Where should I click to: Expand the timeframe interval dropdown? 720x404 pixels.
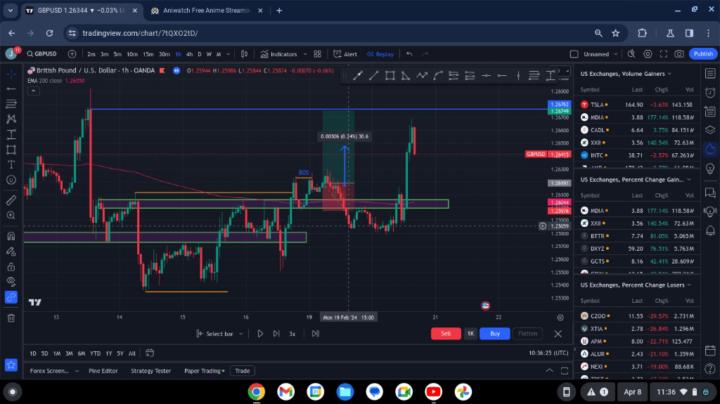pos(228,54)
